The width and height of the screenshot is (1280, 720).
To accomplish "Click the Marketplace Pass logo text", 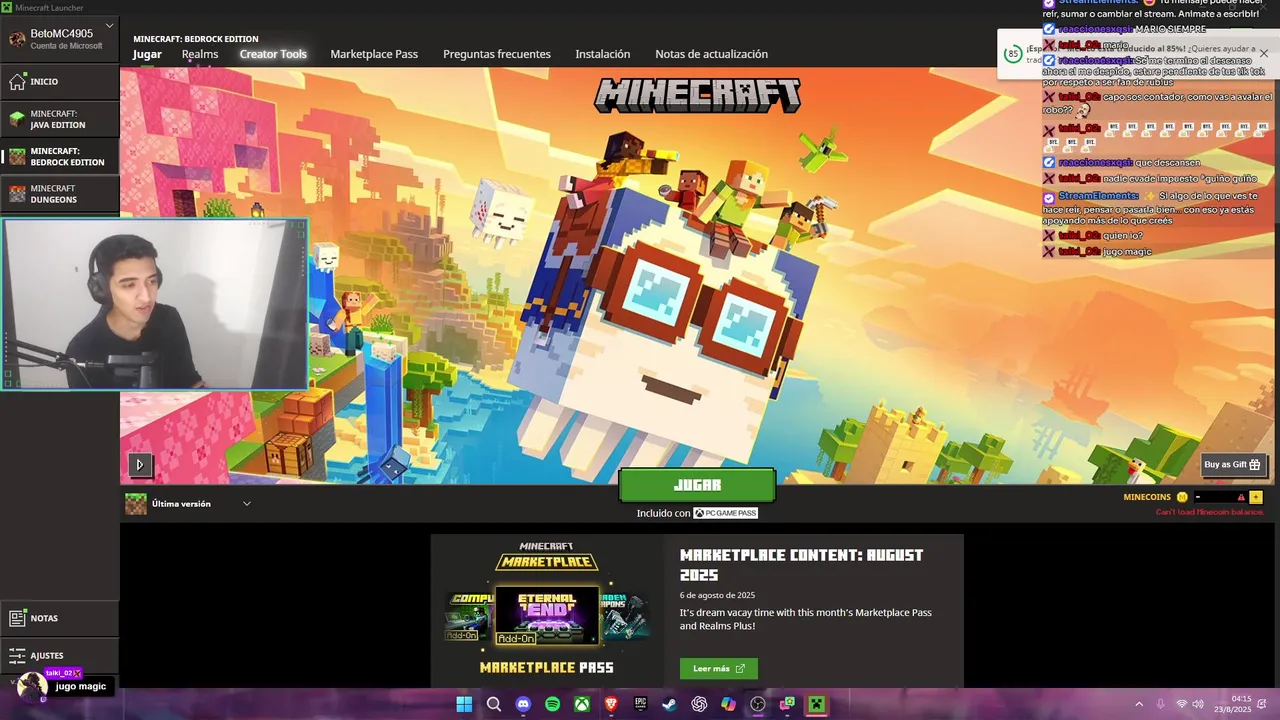I will [547, 667].
